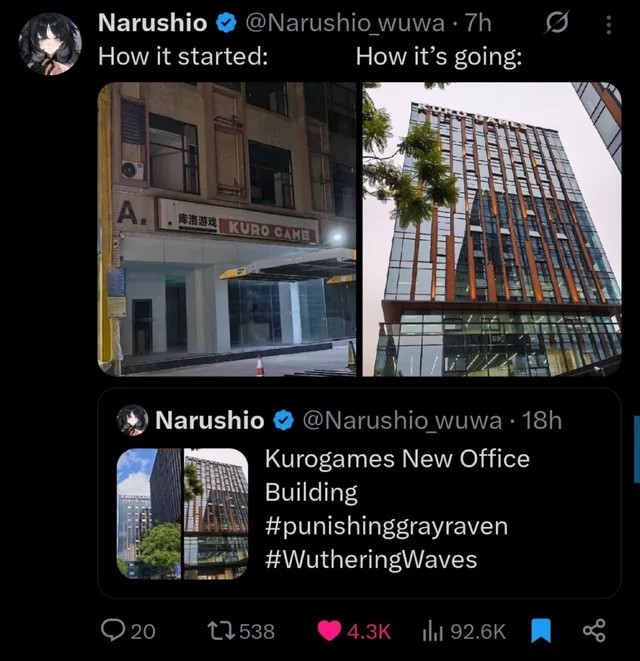Image resolution: width=640 pixels, height=661 pixels.
Task: View analytics bar chart icon
Action: [x=432, y=631]
